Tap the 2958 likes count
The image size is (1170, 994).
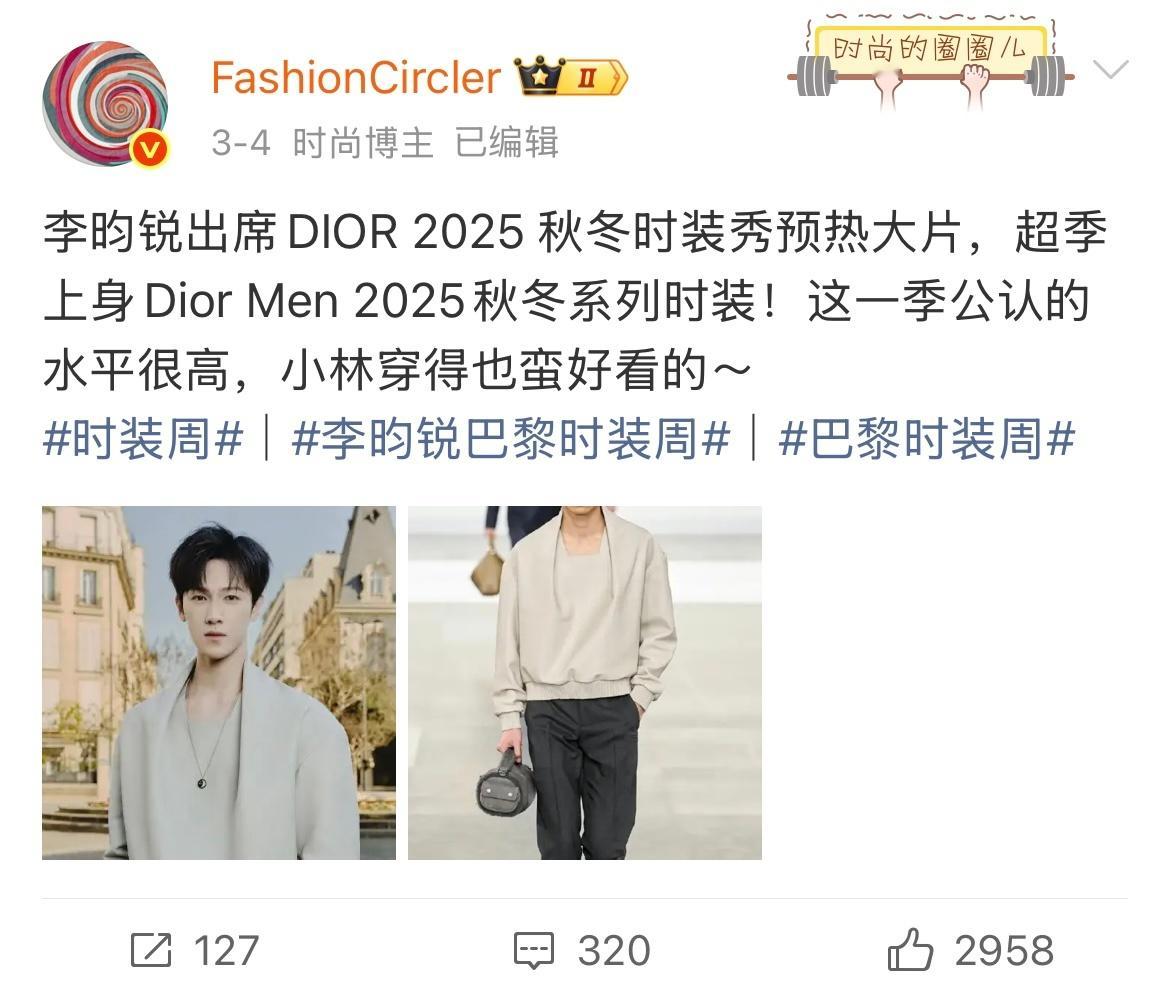1004,951
